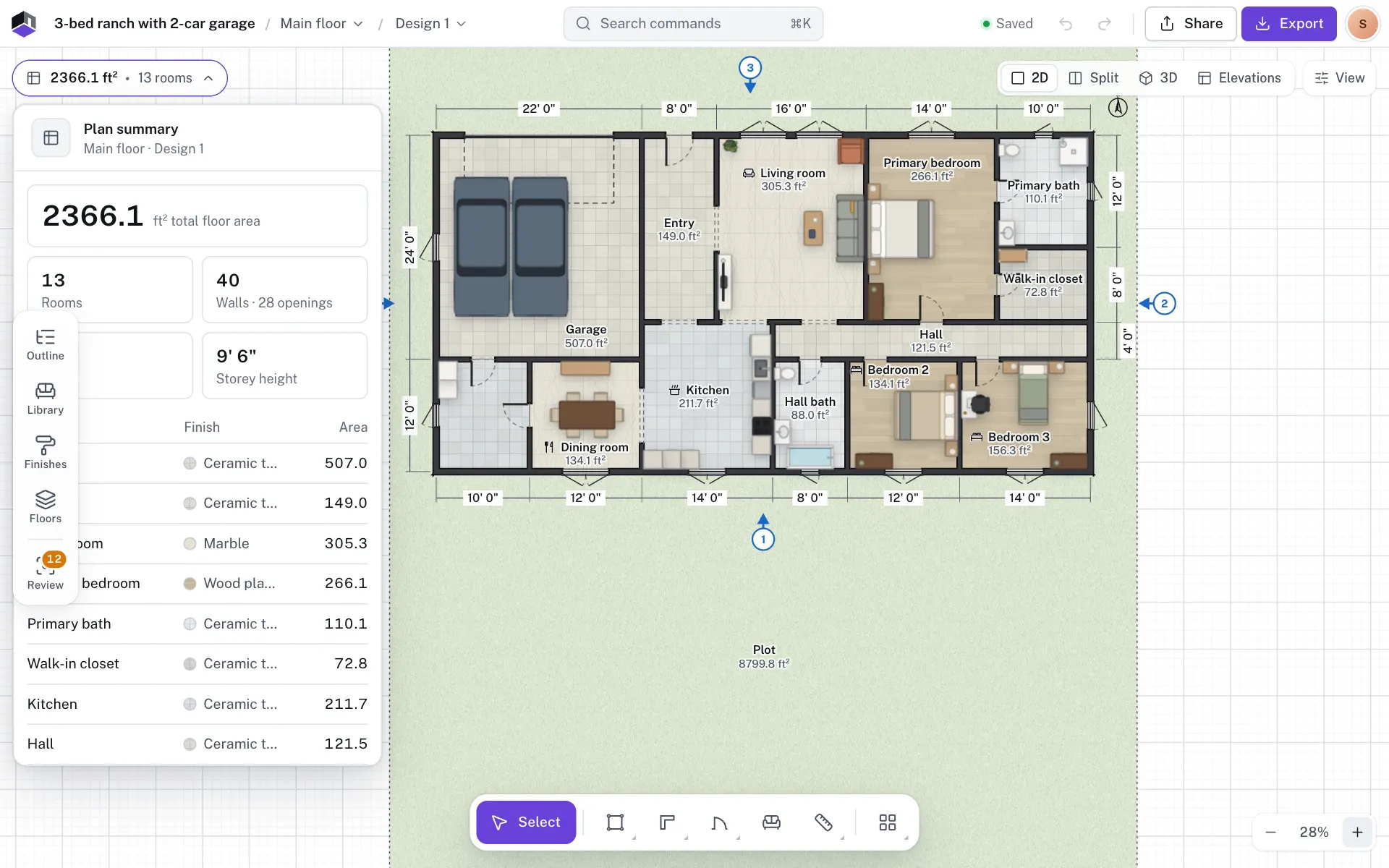
Task: Switch to 2D view mode
Action: [1029, 78]
